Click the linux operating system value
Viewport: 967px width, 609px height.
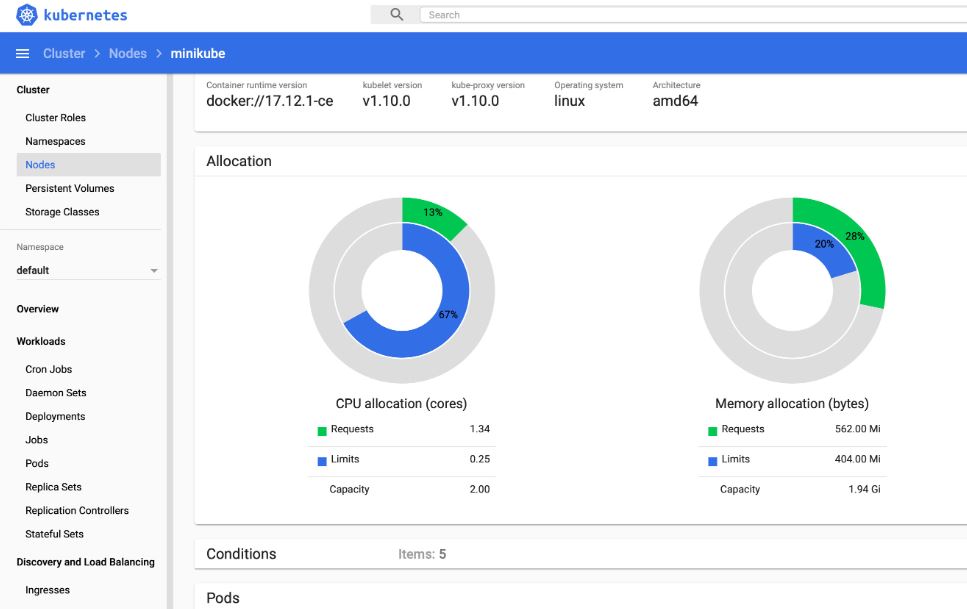[x=569, y=101]
